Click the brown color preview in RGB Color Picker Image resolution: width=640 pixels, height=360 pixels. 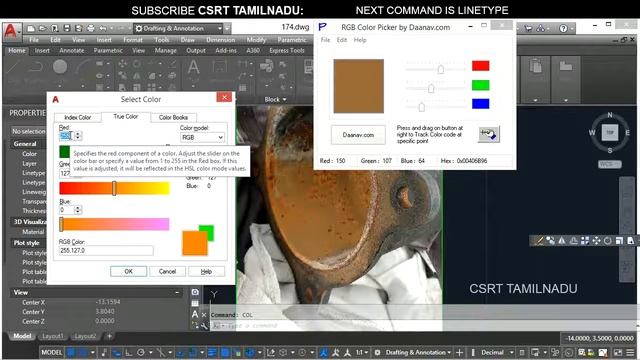pos(358,86)
